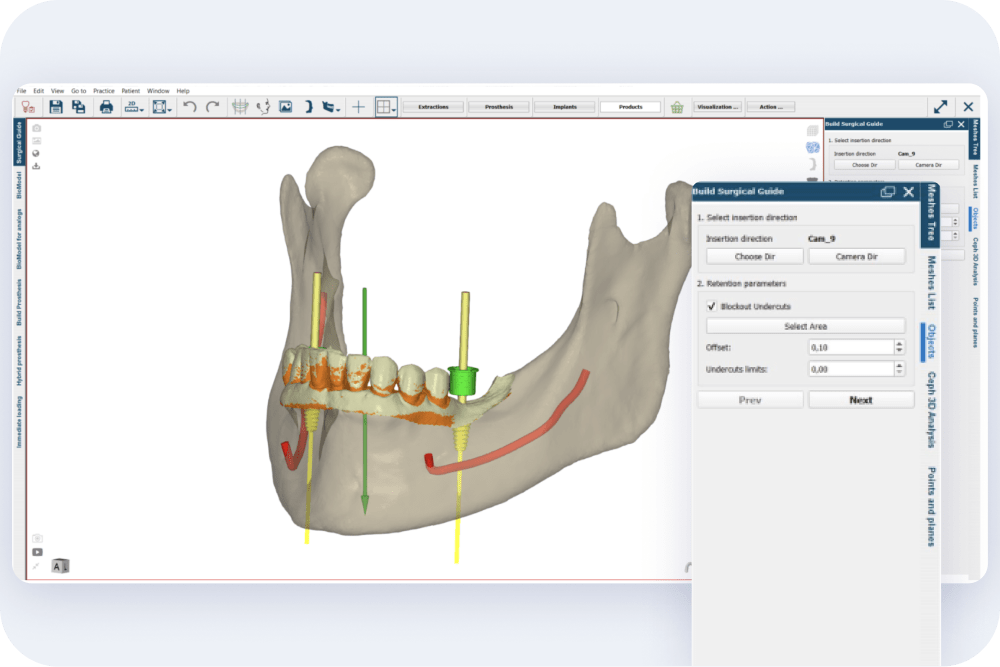Print using the printer toolbar icon
Screen dimensions: 1000x667
(106, 106)
